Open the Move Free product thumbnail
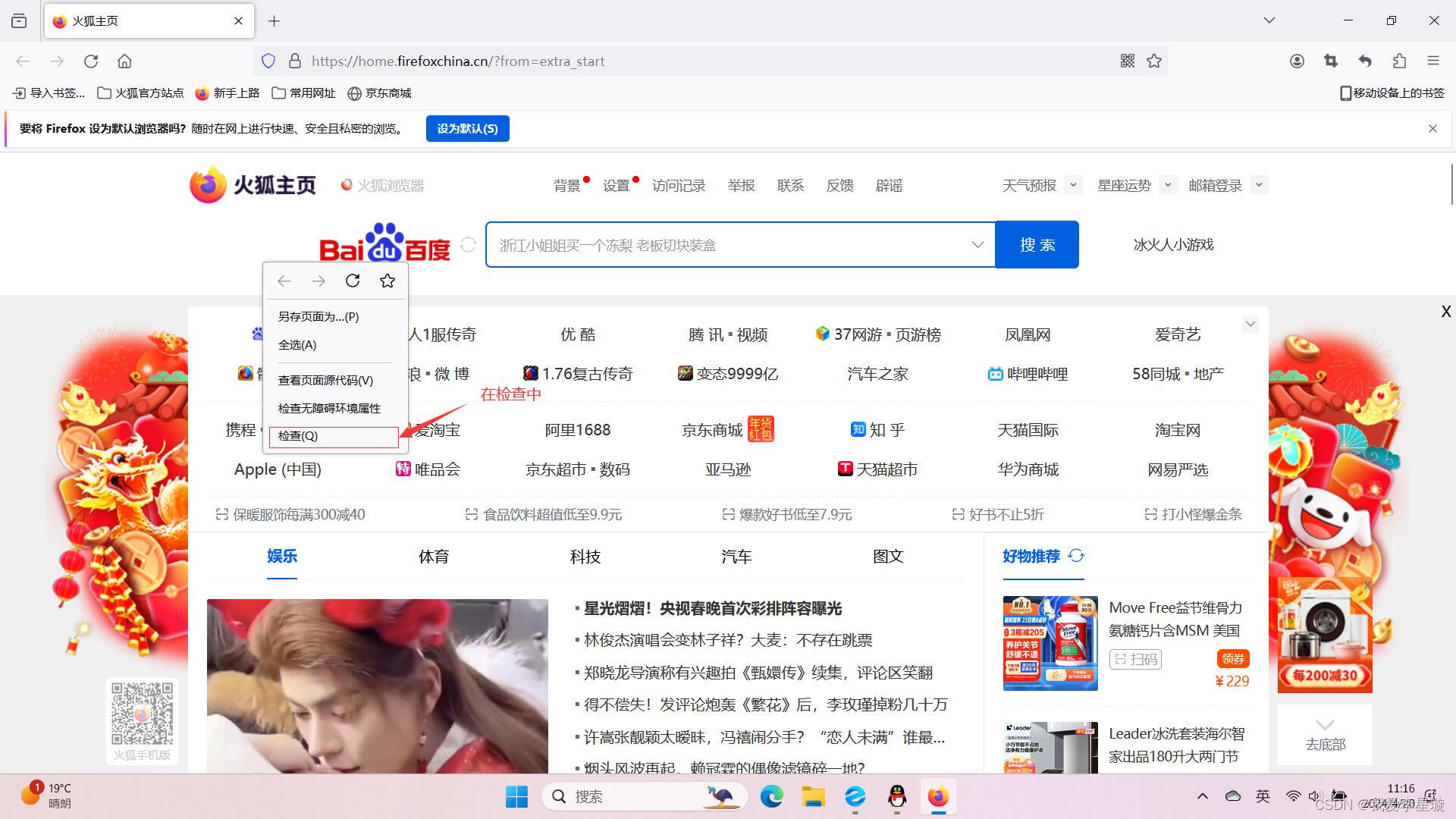 [1050, 643]
